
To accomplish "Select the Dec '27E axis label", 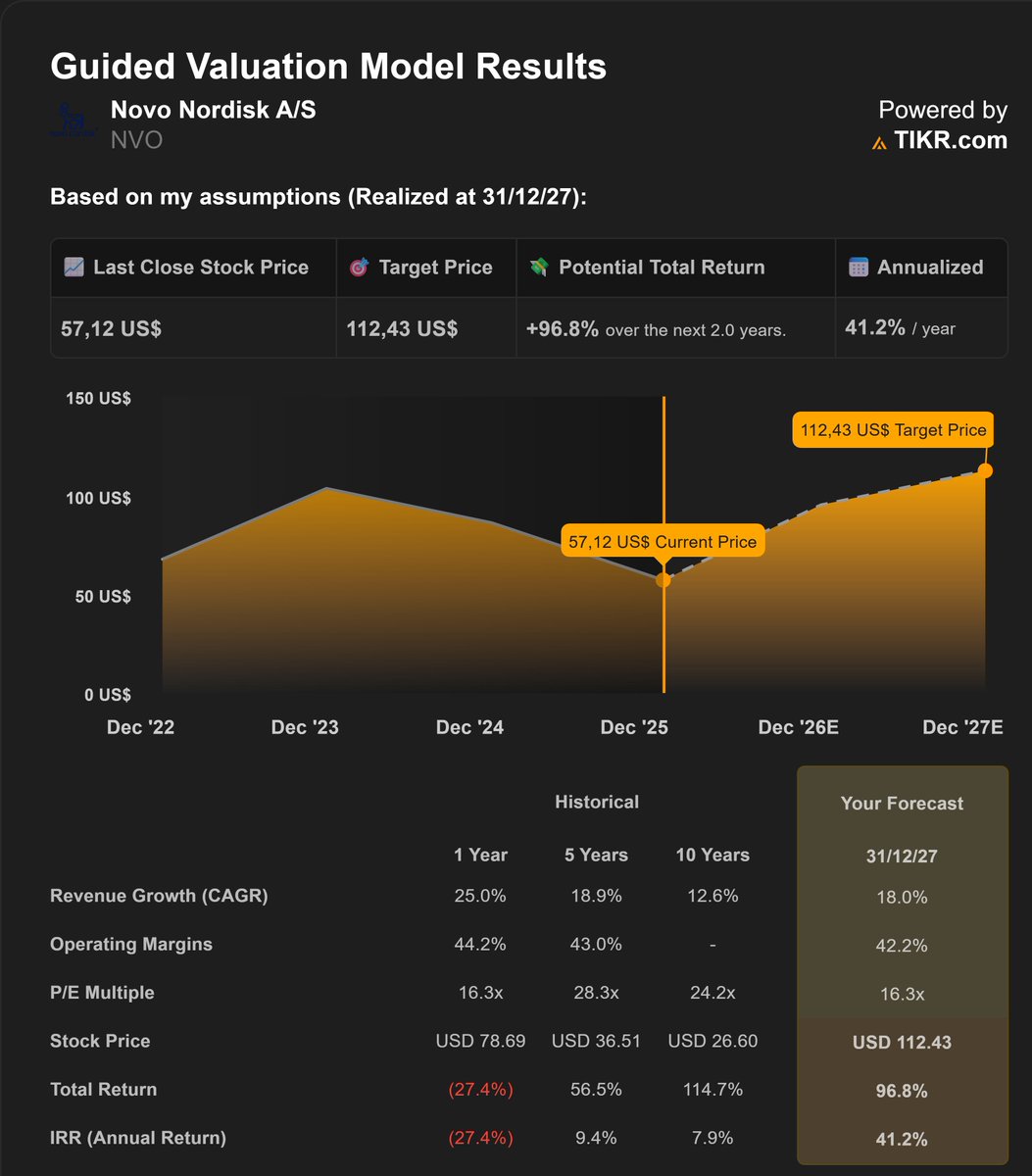I will pyautogui.click(x=963, y=727).
